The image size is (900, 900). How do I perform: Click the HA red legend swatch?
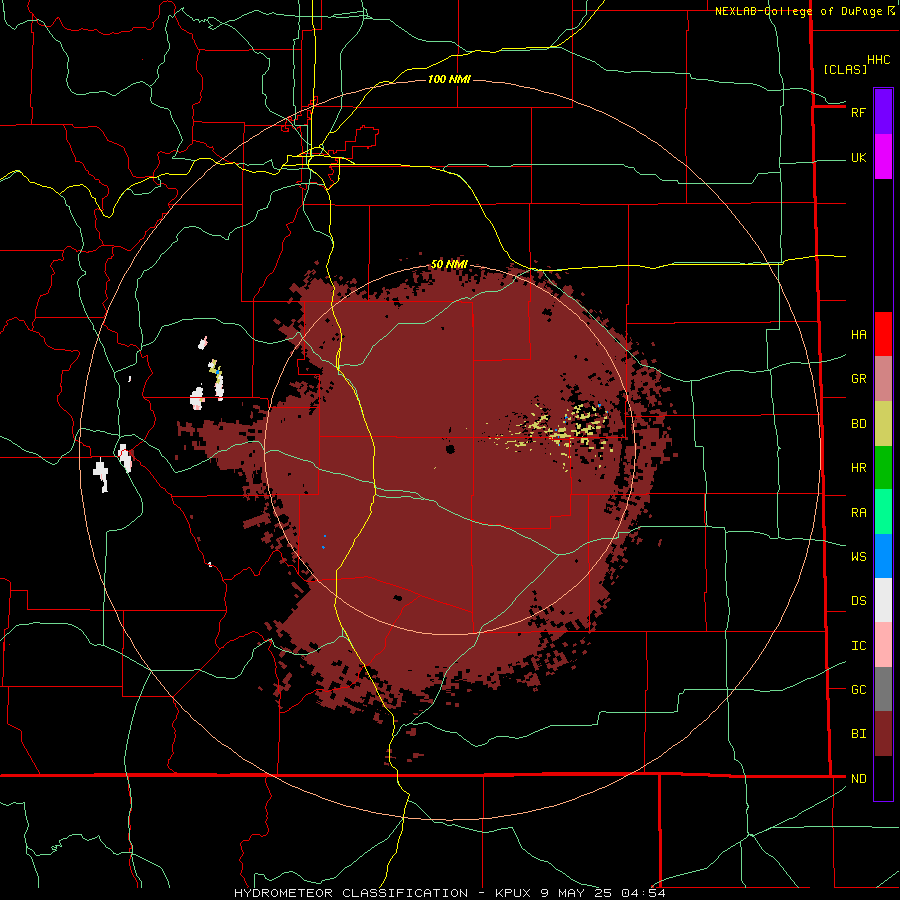(x=883, y=334)
